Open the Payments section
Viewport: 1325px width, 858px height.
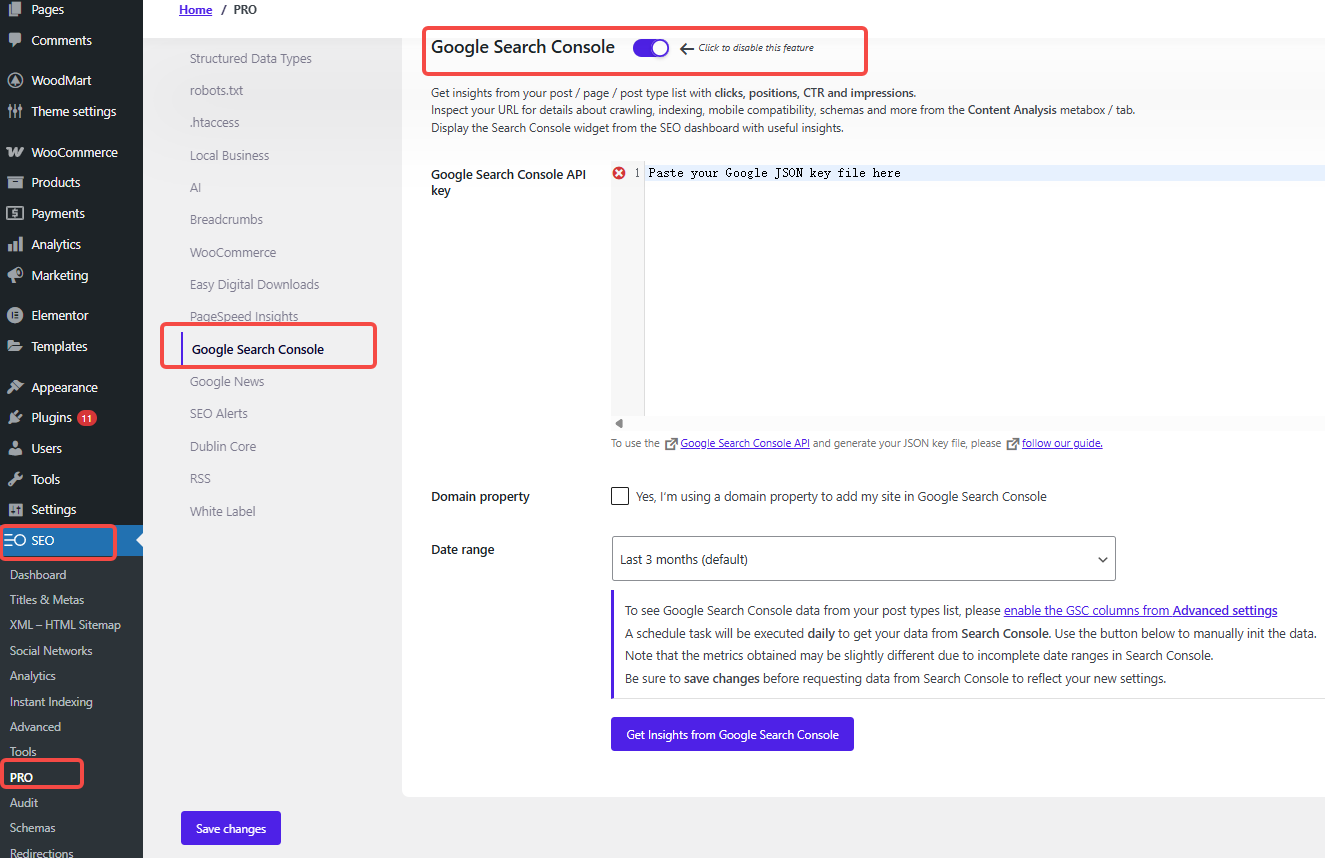click(x=58, y=212)
